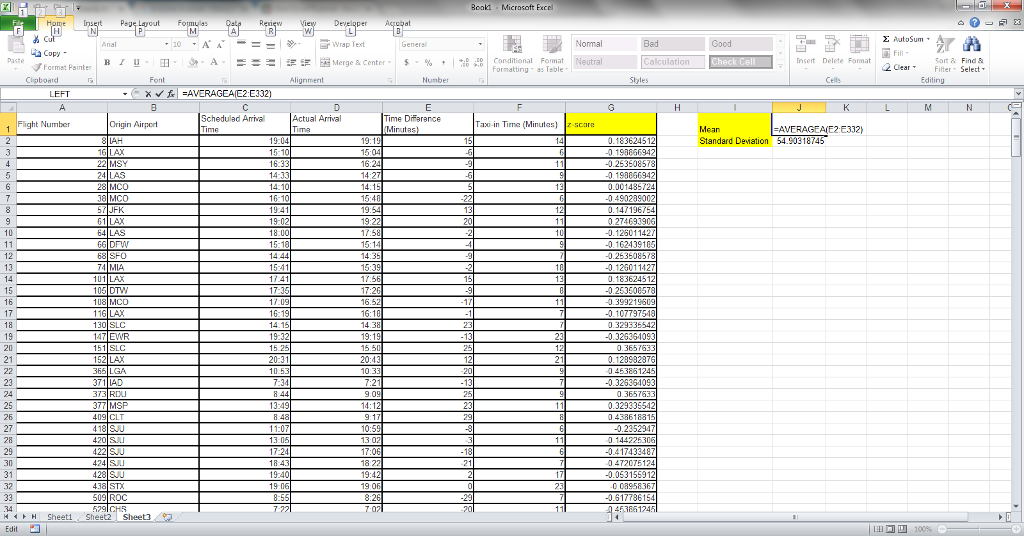Apply the Calculation cell style
1024x536 pixels.
click(x=673, y=62)
